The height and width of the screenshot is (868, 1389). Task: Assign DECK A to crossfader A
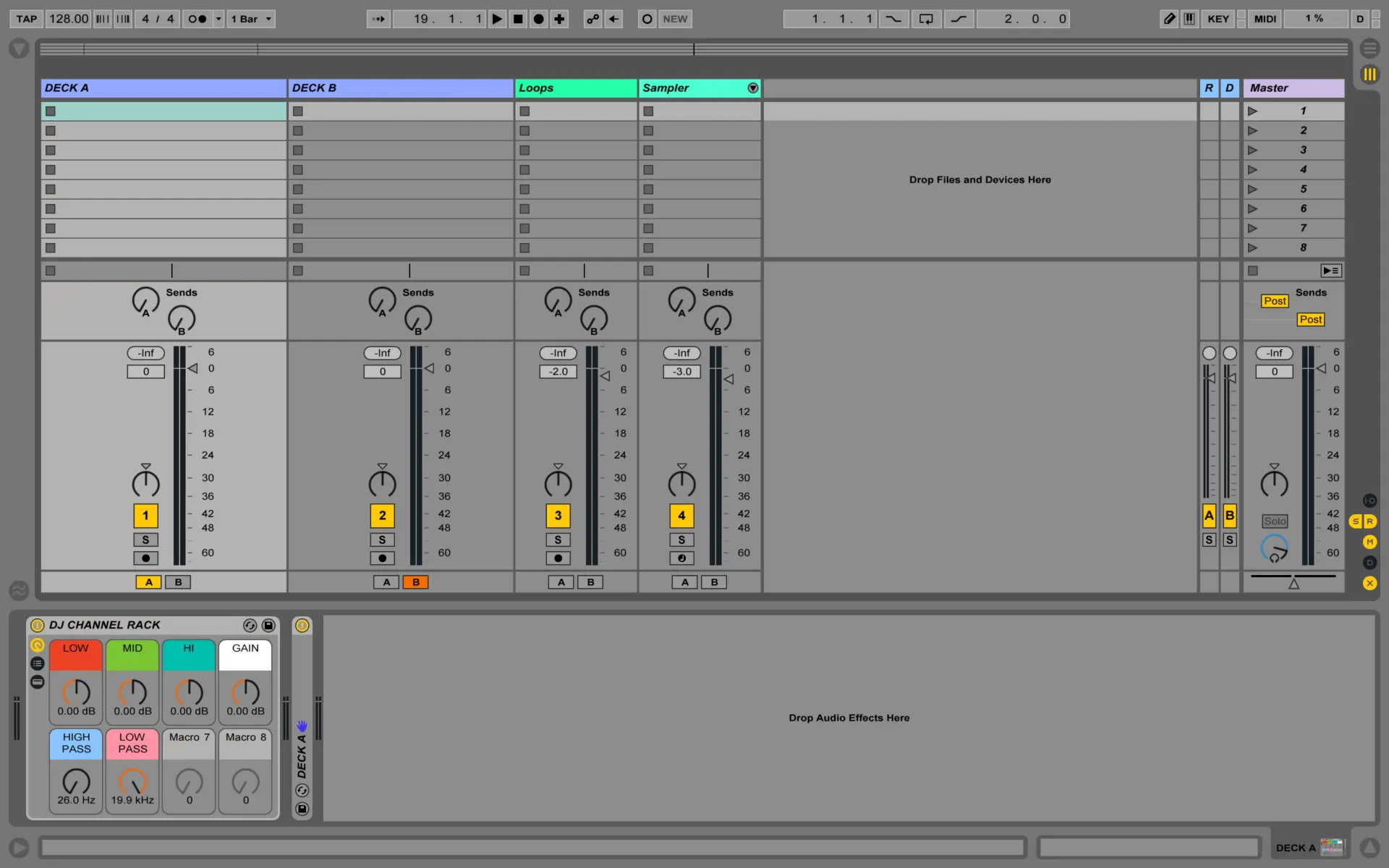coord(149,582)
